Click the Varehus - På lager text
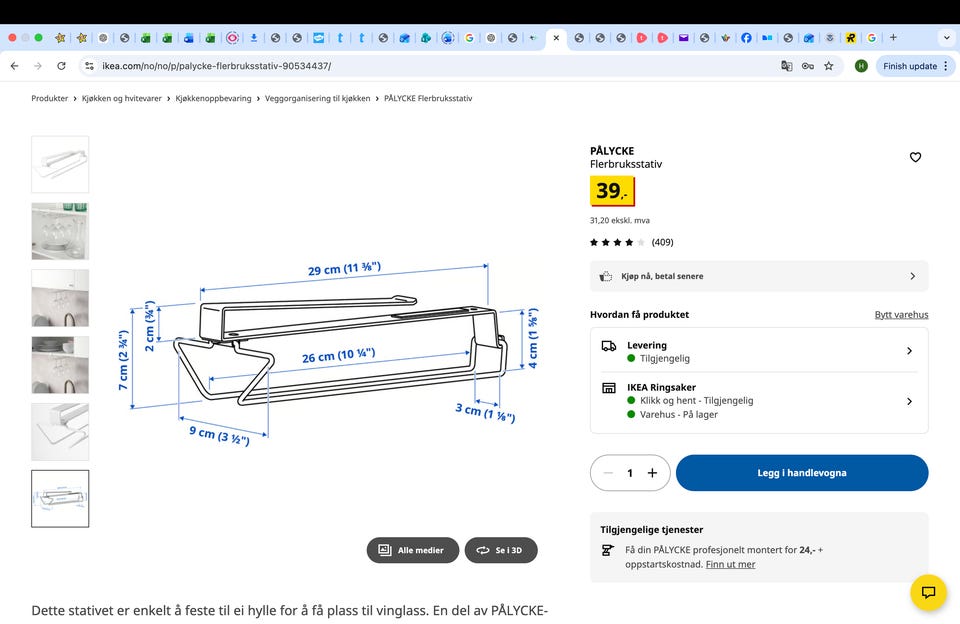Viewport: 960px width, 624px height. pyautogui.click(x=678, y=415)
